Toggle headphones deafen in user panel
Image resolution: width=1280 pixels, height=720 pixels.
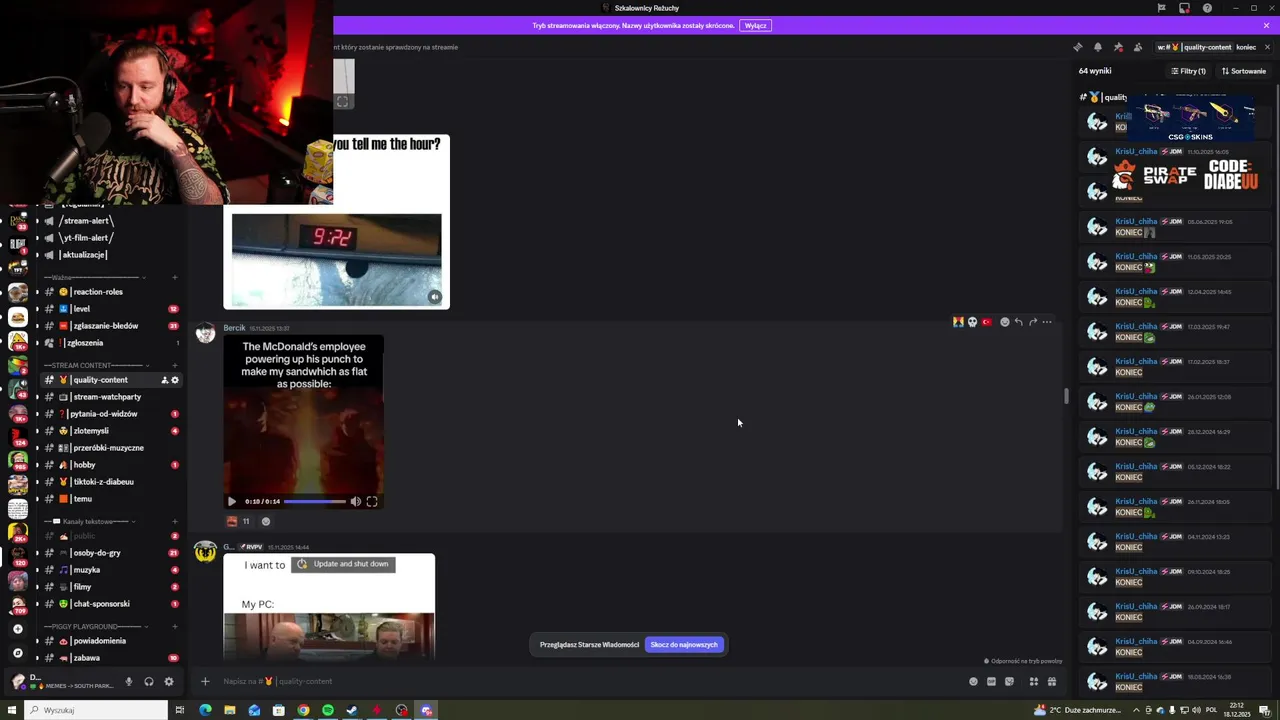(x=148, y=682)
